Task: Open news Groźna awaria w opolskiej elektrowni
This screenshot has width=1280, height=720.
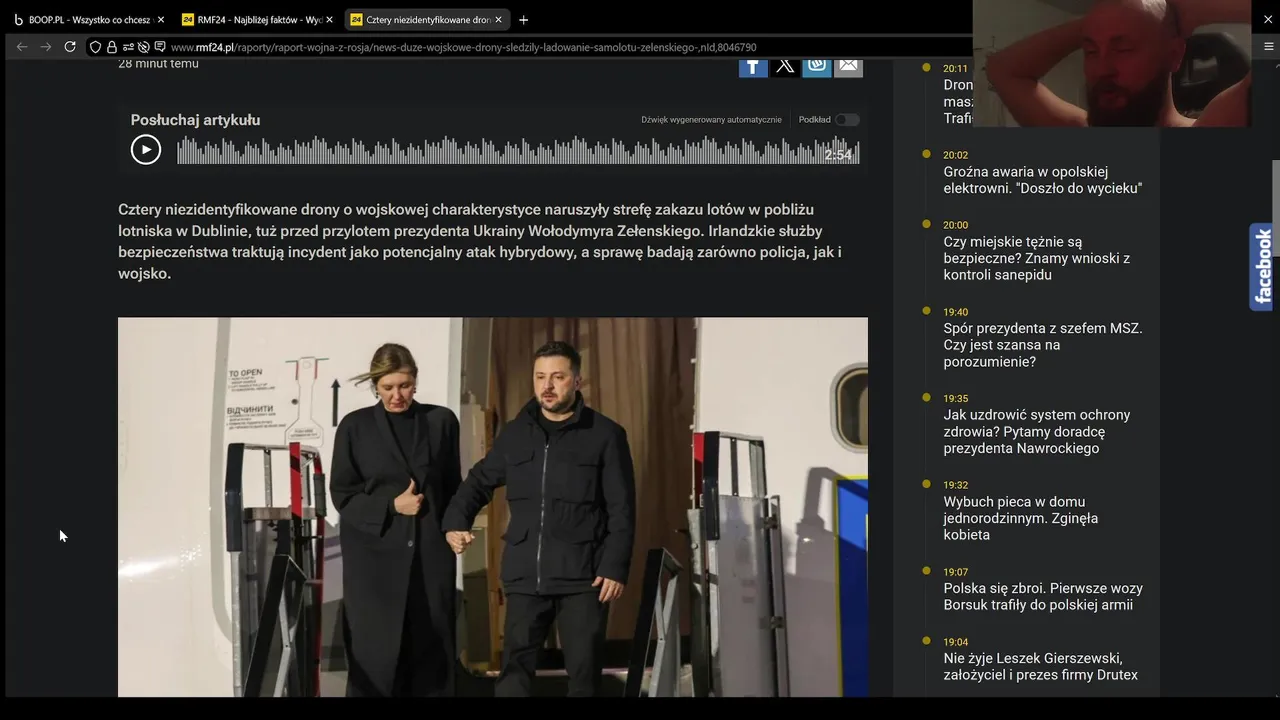Action: pos(1042,180)
